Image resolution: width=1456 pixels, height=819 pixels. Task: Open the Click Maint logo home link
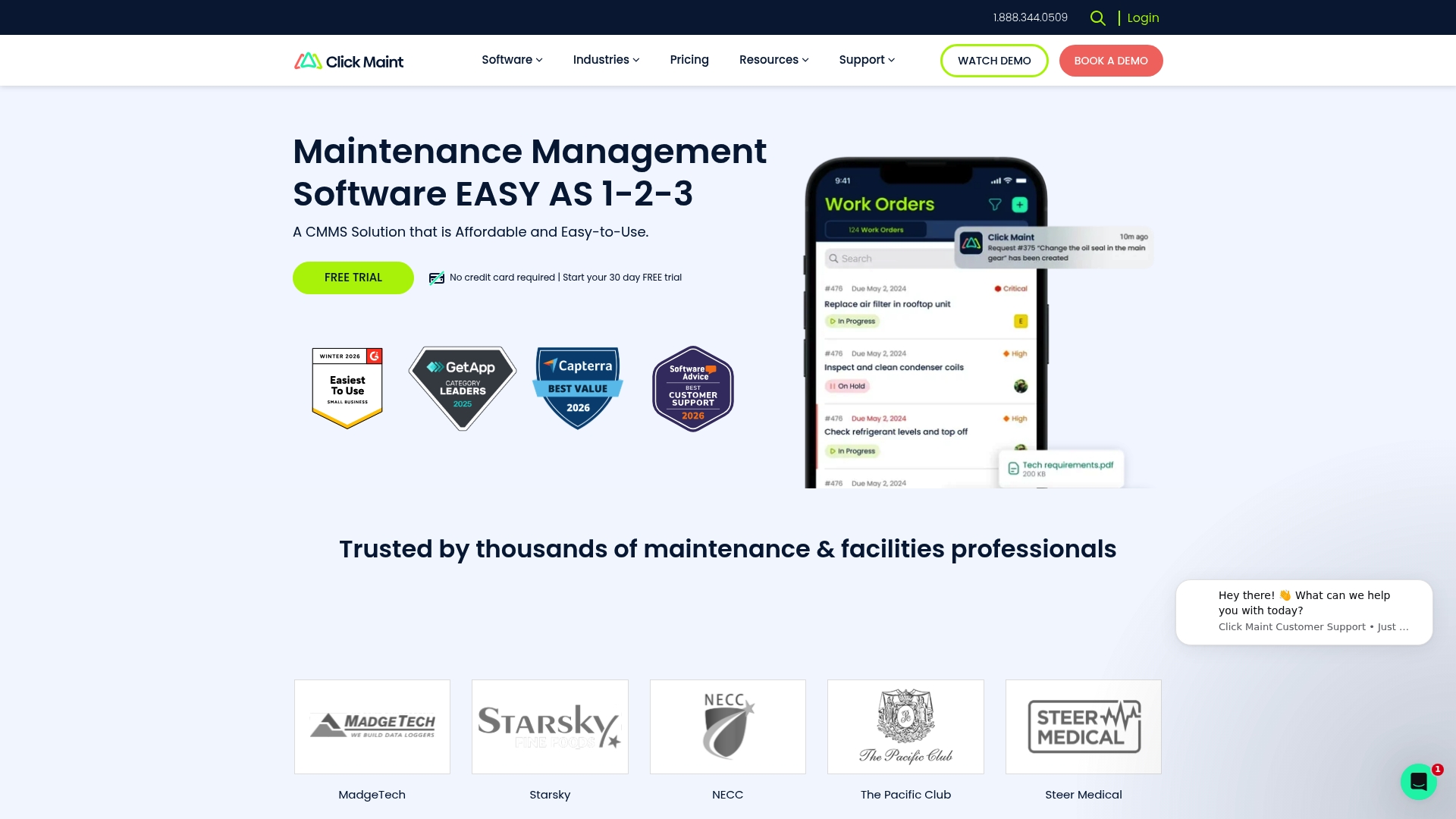349,61
